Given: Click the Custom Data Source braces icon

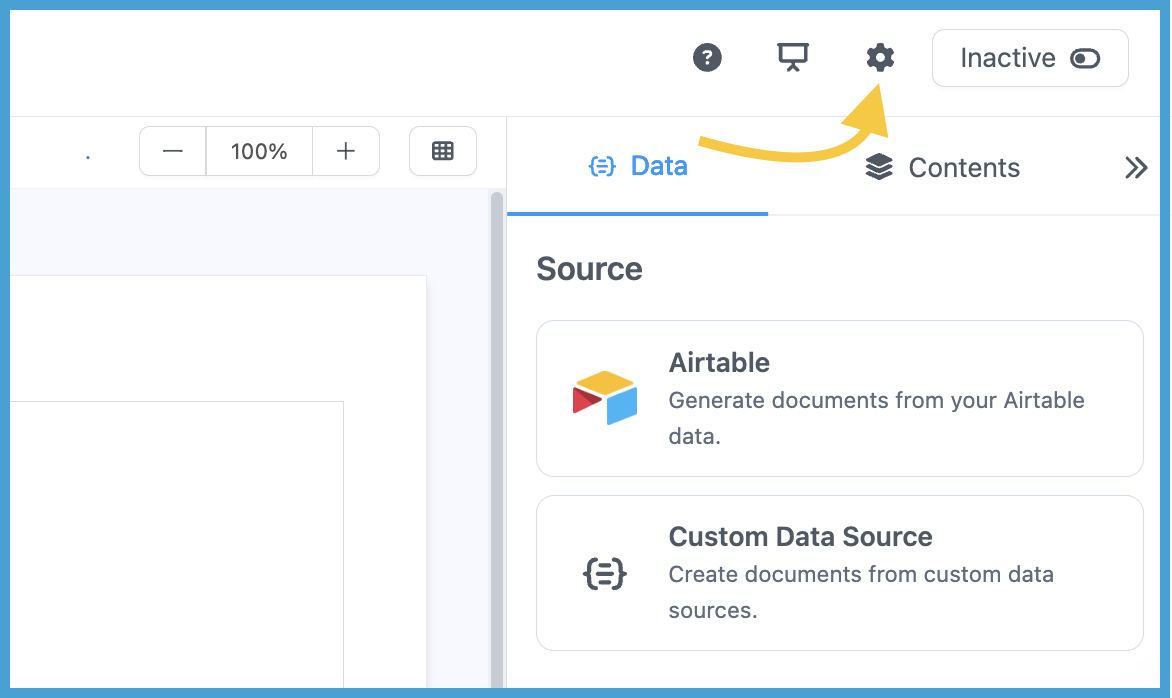Looking at the screenshot, I should [604, 573].
